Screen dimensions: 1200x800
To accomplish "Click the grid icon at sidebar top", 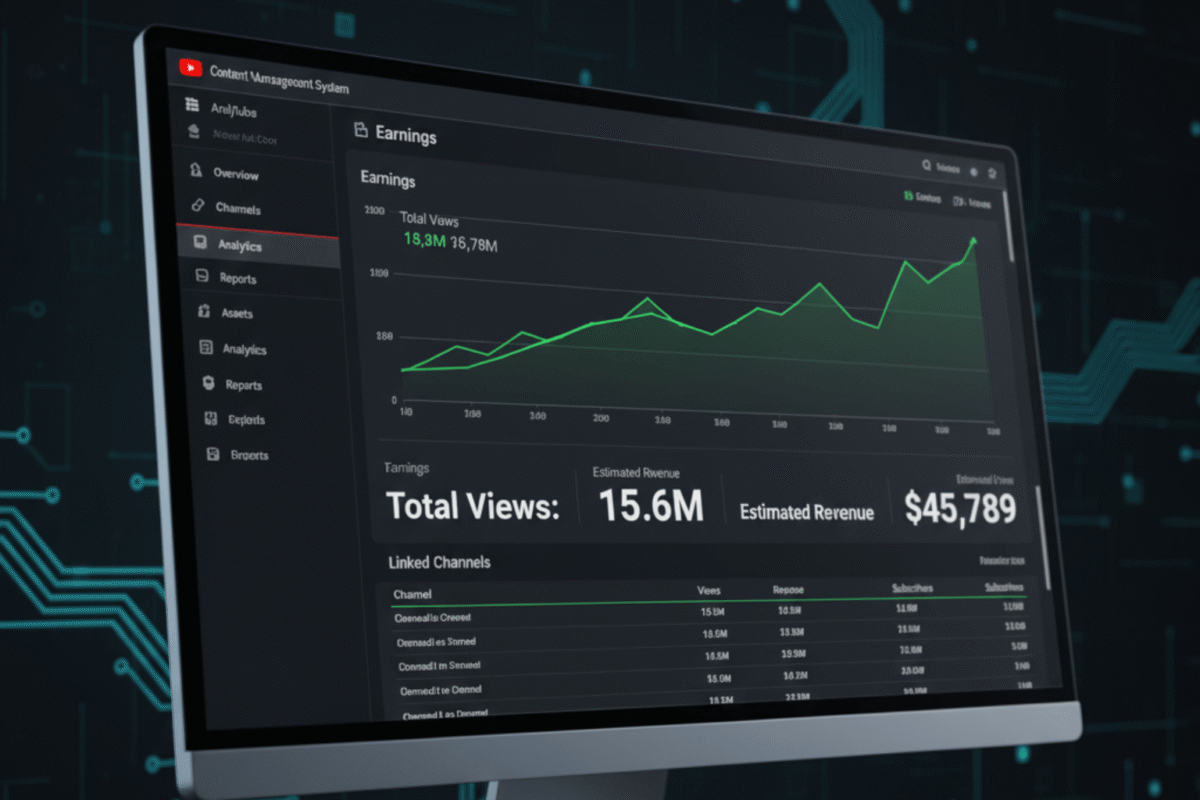I will 192,106.
